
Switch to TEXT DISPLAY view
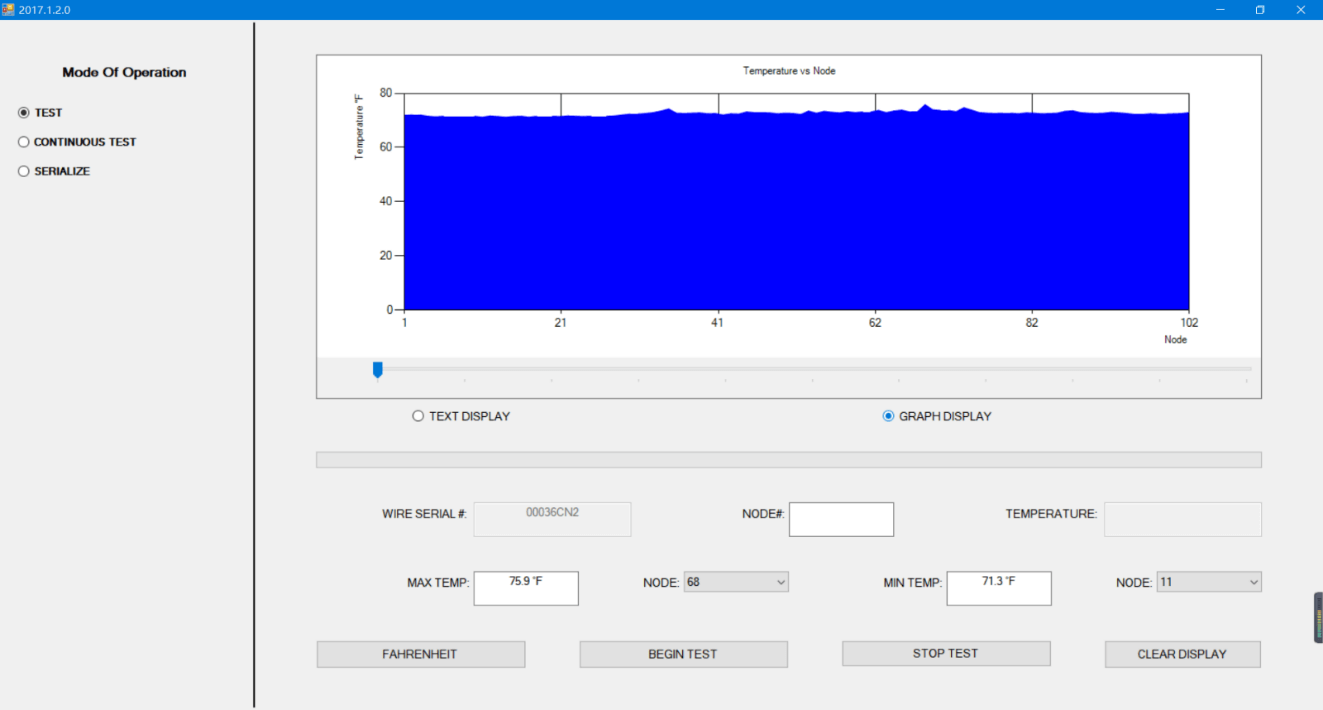tap(418, 416)
